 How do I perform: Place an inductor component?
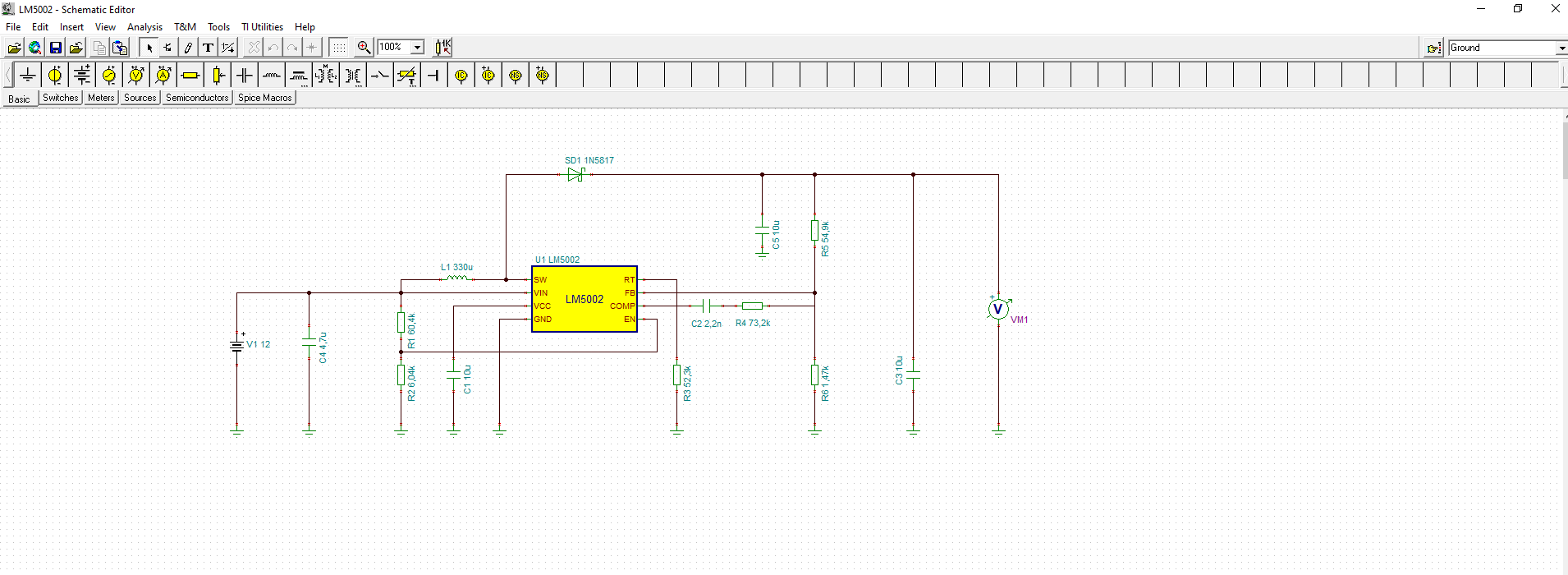tap(272, 76)
